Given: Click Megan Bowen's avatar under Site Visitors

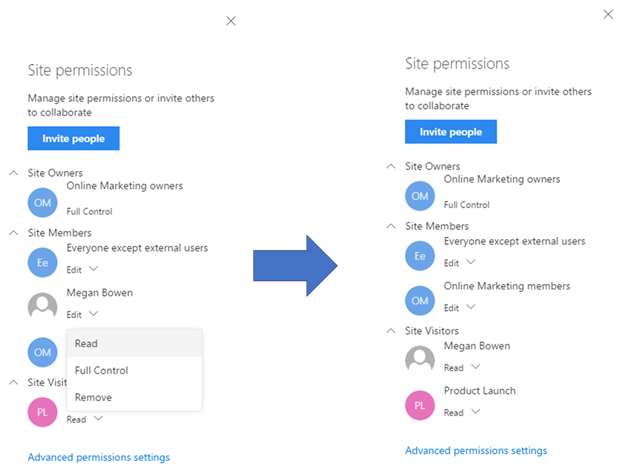Looking at the screenshot, I should pos(419,359).
